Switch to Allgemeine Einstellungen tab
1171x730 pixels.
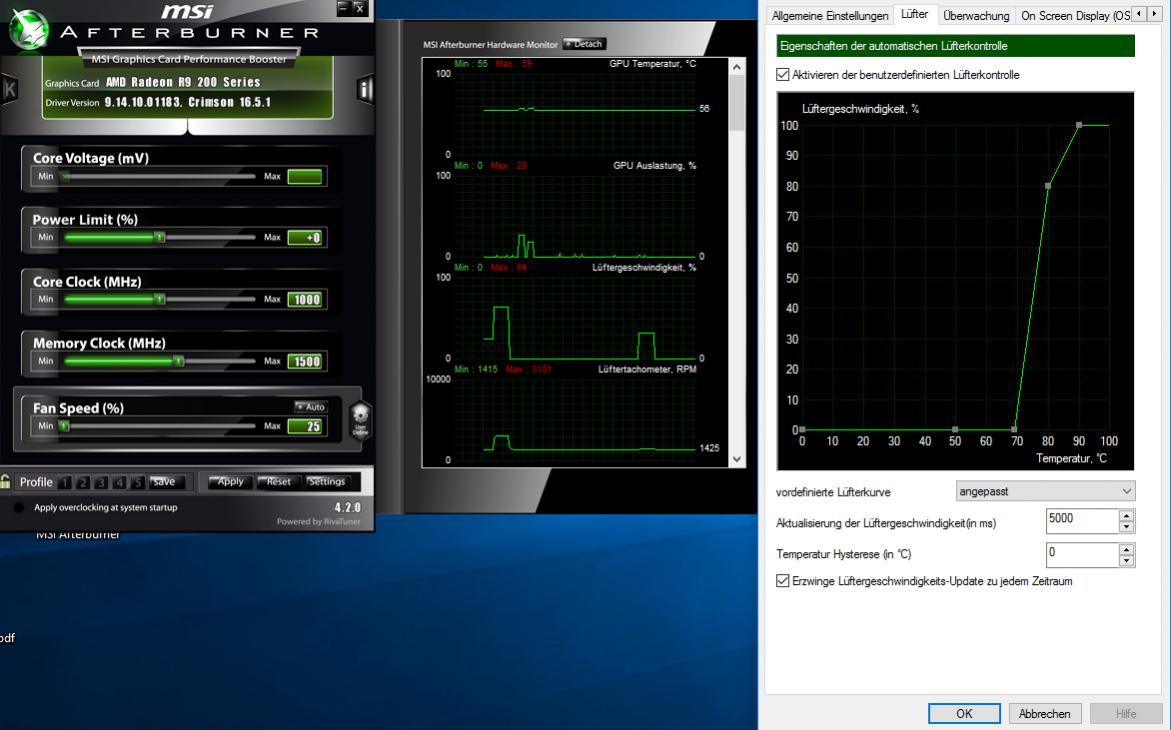click(x=830, y=16)
